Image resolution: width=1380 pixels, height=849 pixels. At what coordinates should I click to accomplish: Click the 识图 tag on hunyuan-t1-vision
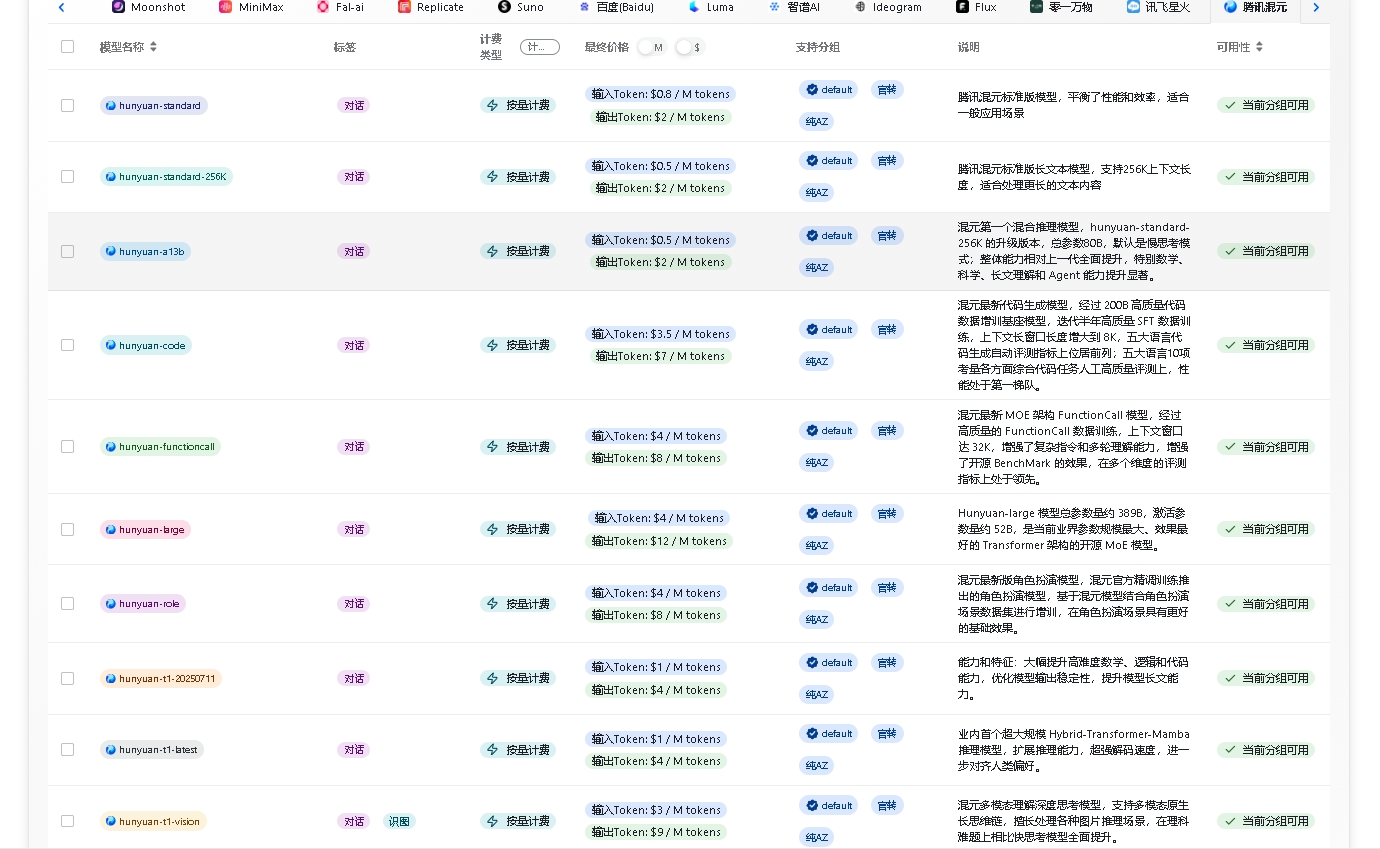399,821
